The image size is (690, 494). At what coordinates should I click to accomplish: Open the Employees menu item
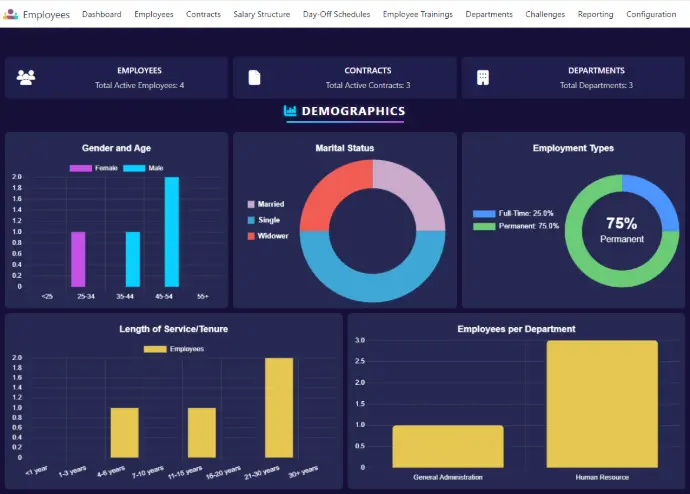(x=154, y=14)
